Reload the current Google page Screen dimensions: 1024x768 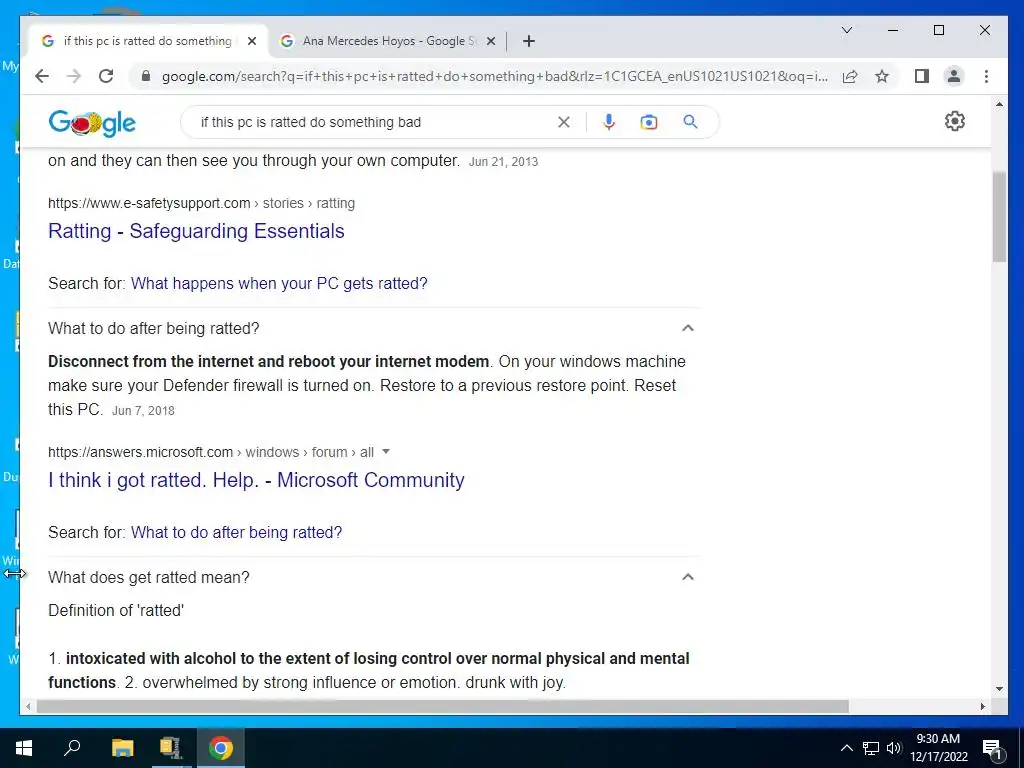tap(106, 76)
